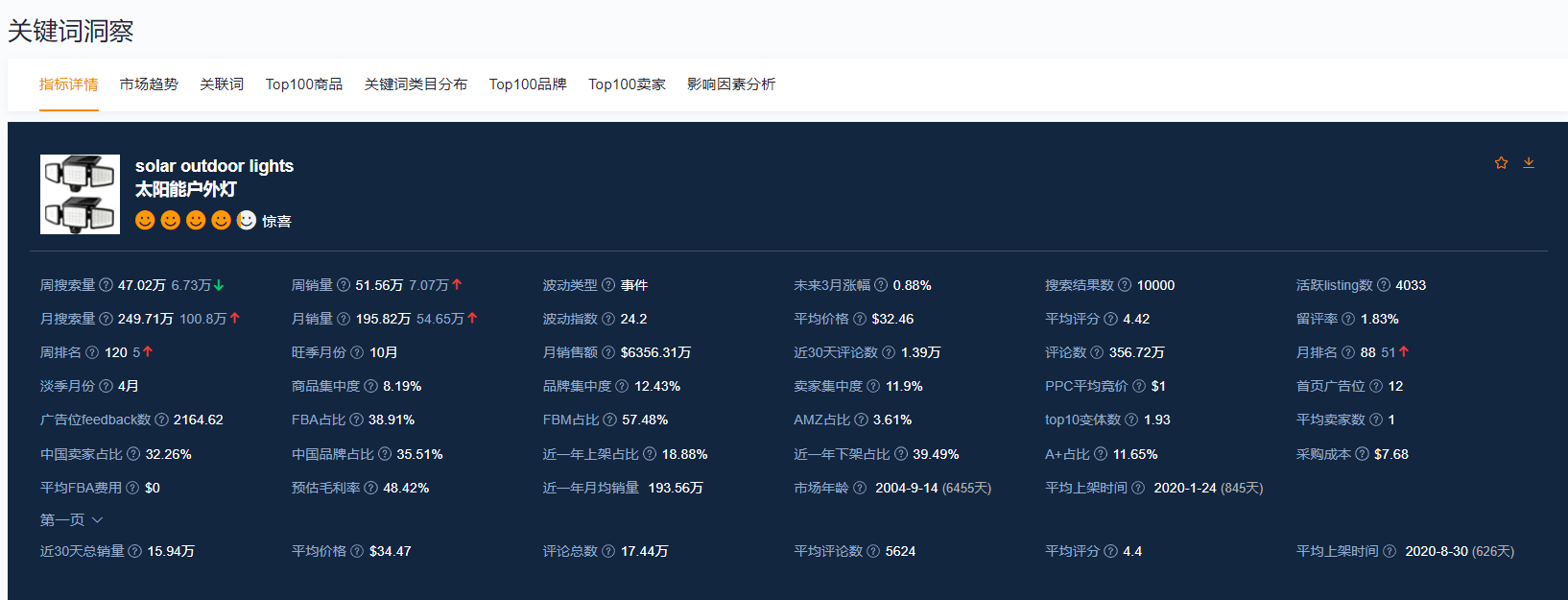Screen dimensions: 1568x600
Task: Click info icon next to 预估毛利率
Action: (371, 488)
